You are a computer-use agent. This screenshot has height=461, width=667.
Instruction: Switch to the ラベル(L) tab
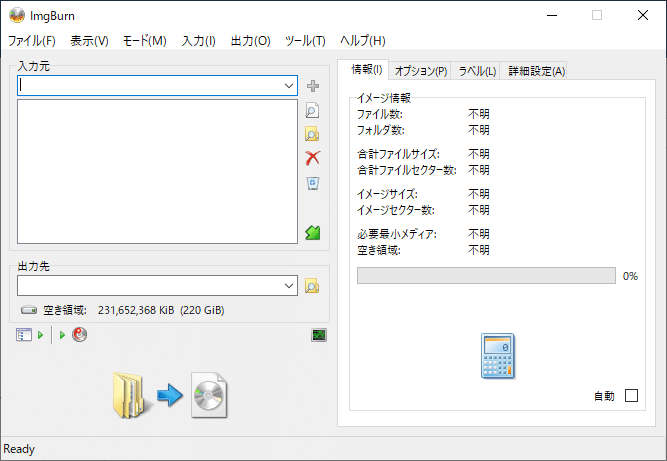point(477,71)
